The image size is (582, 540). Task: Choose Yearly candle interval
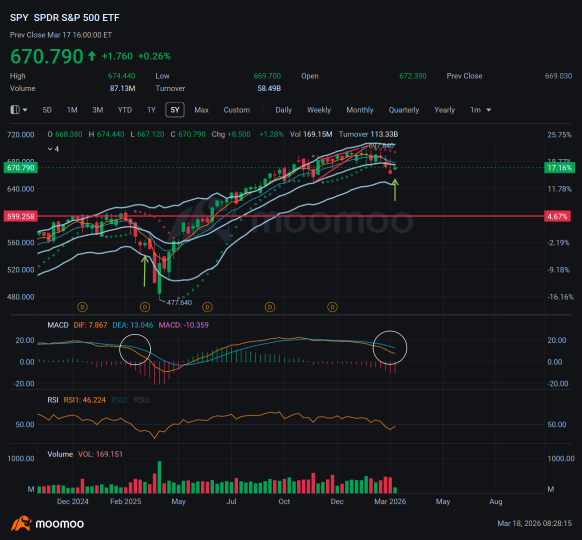445,110
